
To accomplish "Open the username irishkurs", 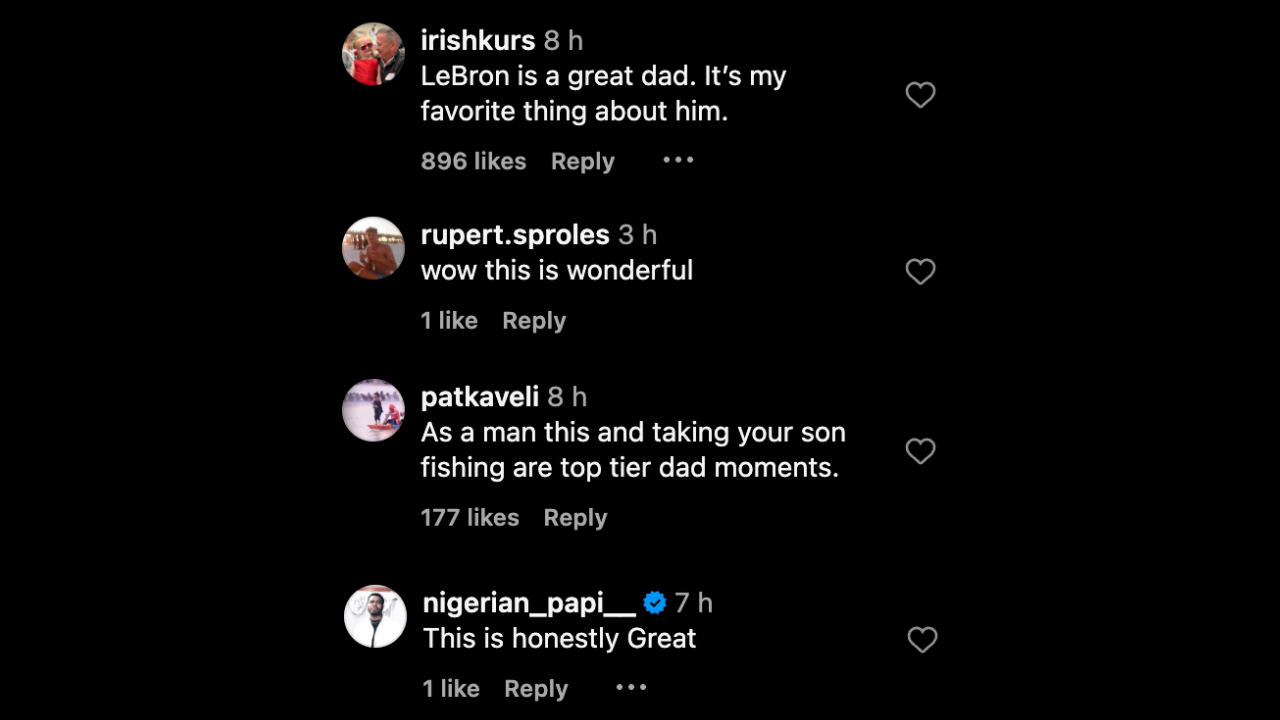I will pos(478,40).
